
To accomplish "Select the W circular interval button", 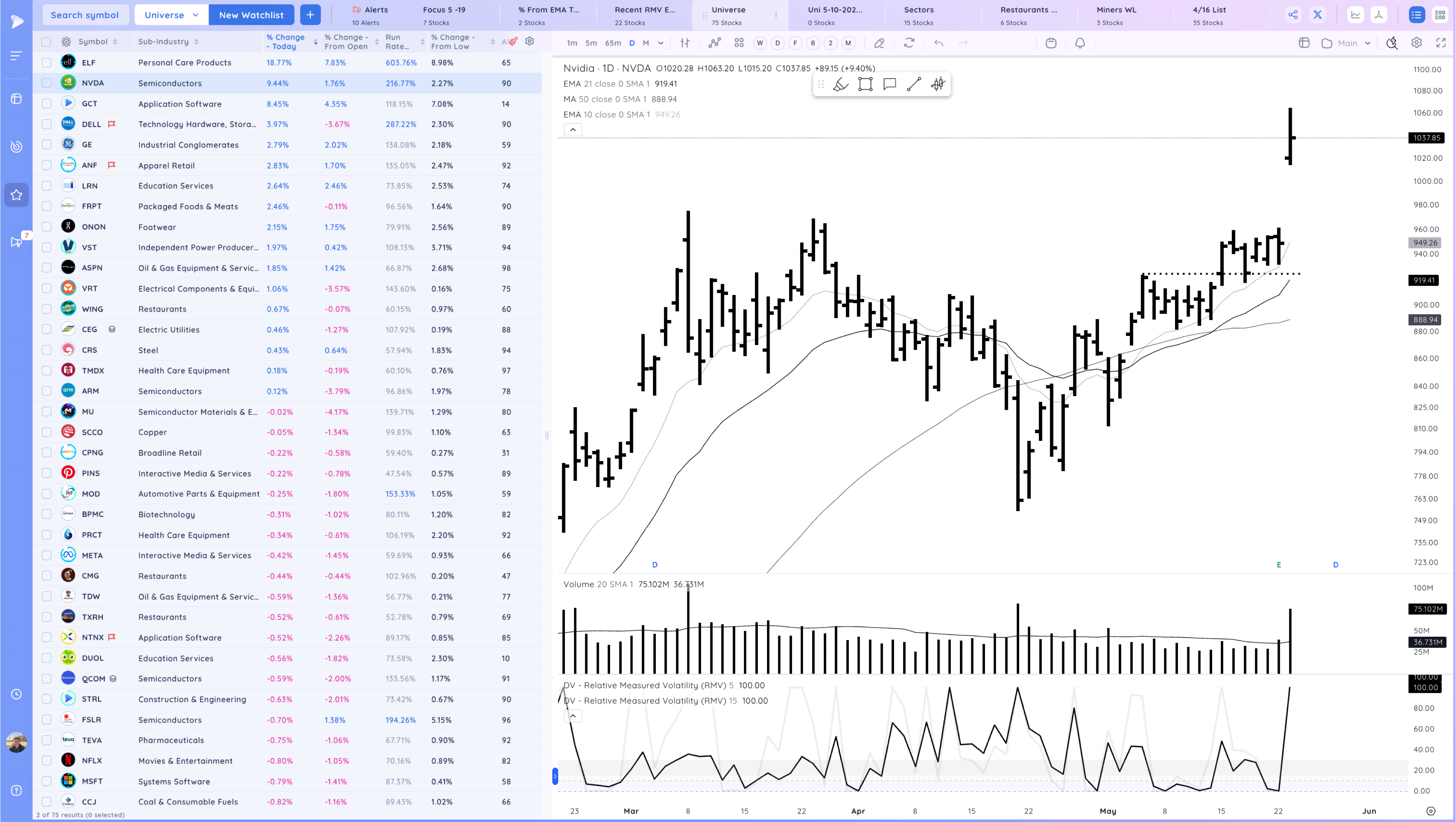I will (x=760, y=43).
